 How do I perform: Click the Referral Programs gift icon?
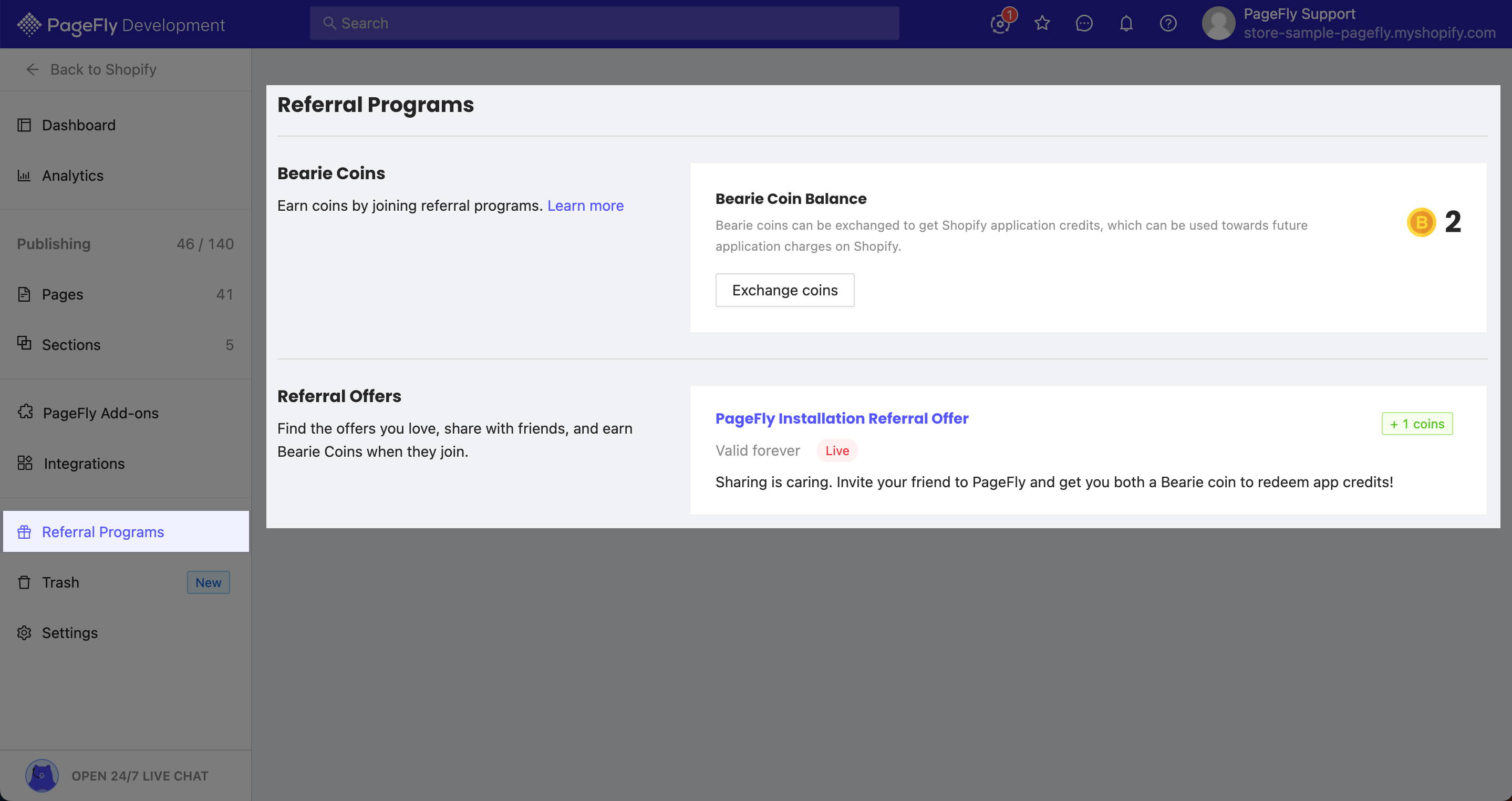[x=24, y=531]
